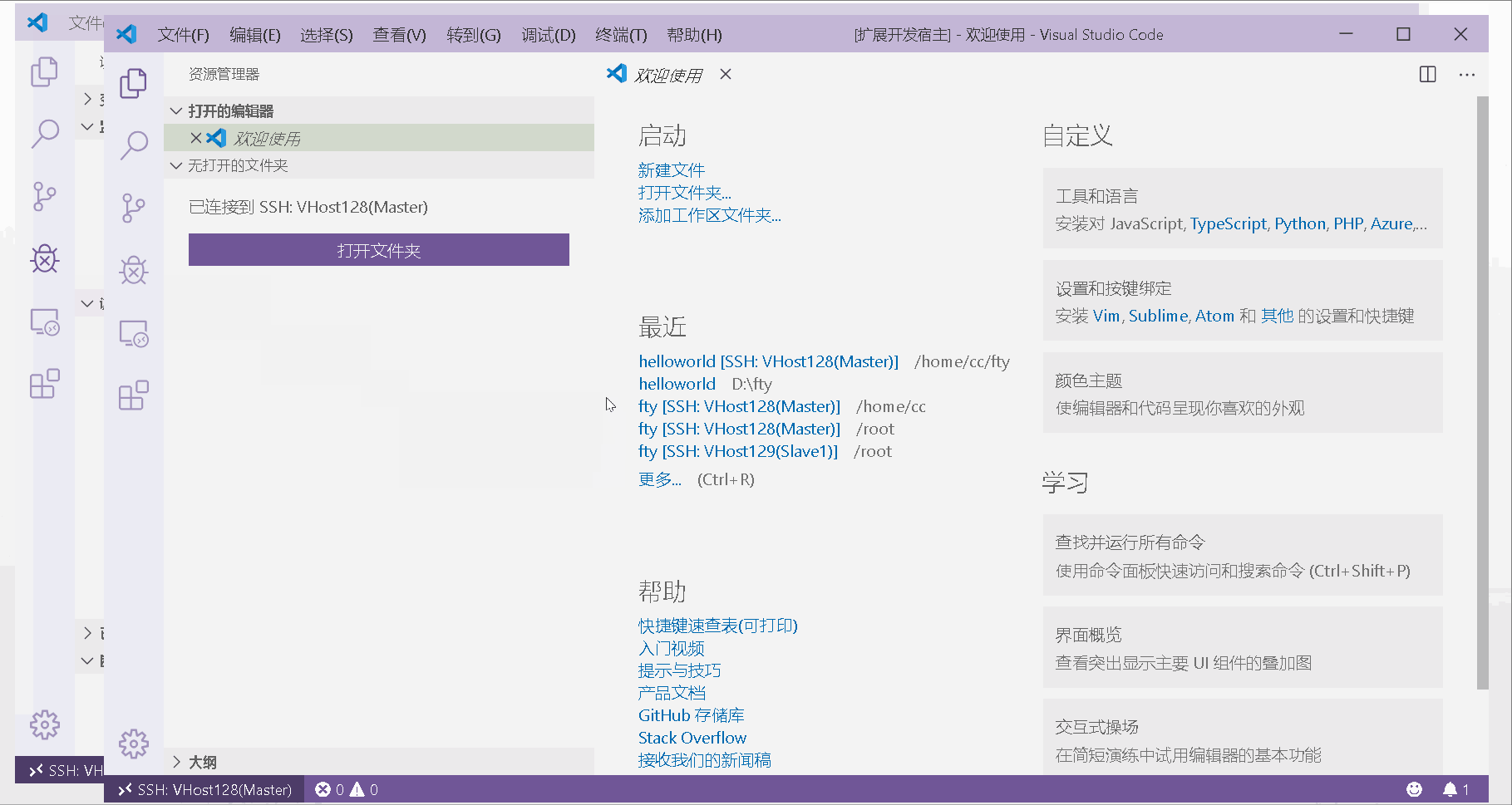
Task: Open Explorer in the front window activity bar
Action: click(133, 83)
